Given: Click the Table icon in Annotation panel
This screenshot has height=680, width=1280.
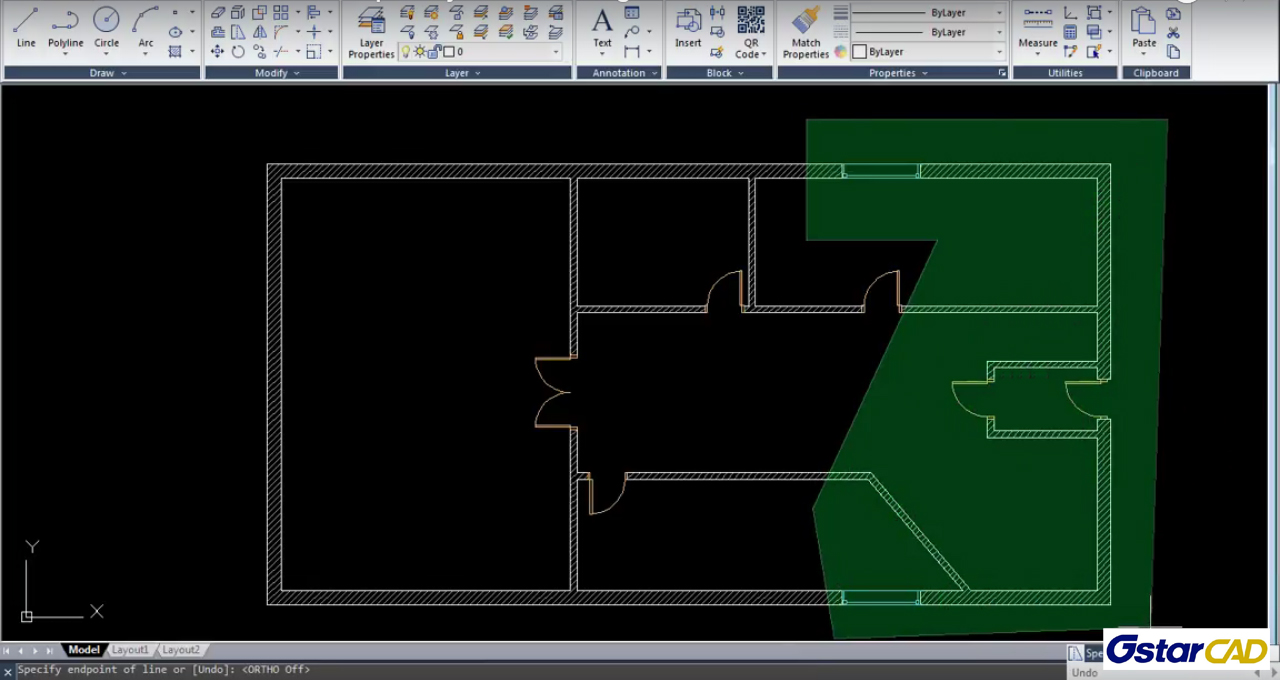Looking at the screenshot, I should 632,13.
